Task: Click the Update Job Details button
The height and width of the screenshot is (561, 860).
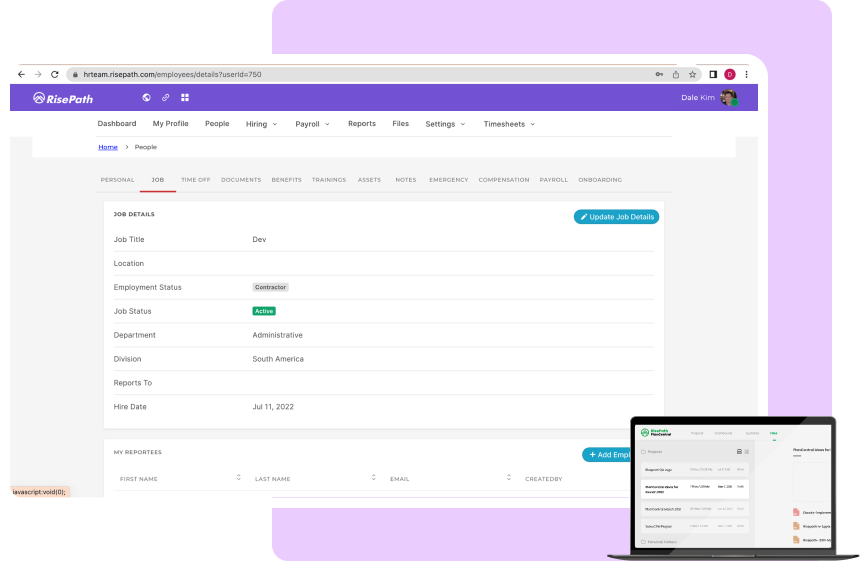Action: (616, 217)
